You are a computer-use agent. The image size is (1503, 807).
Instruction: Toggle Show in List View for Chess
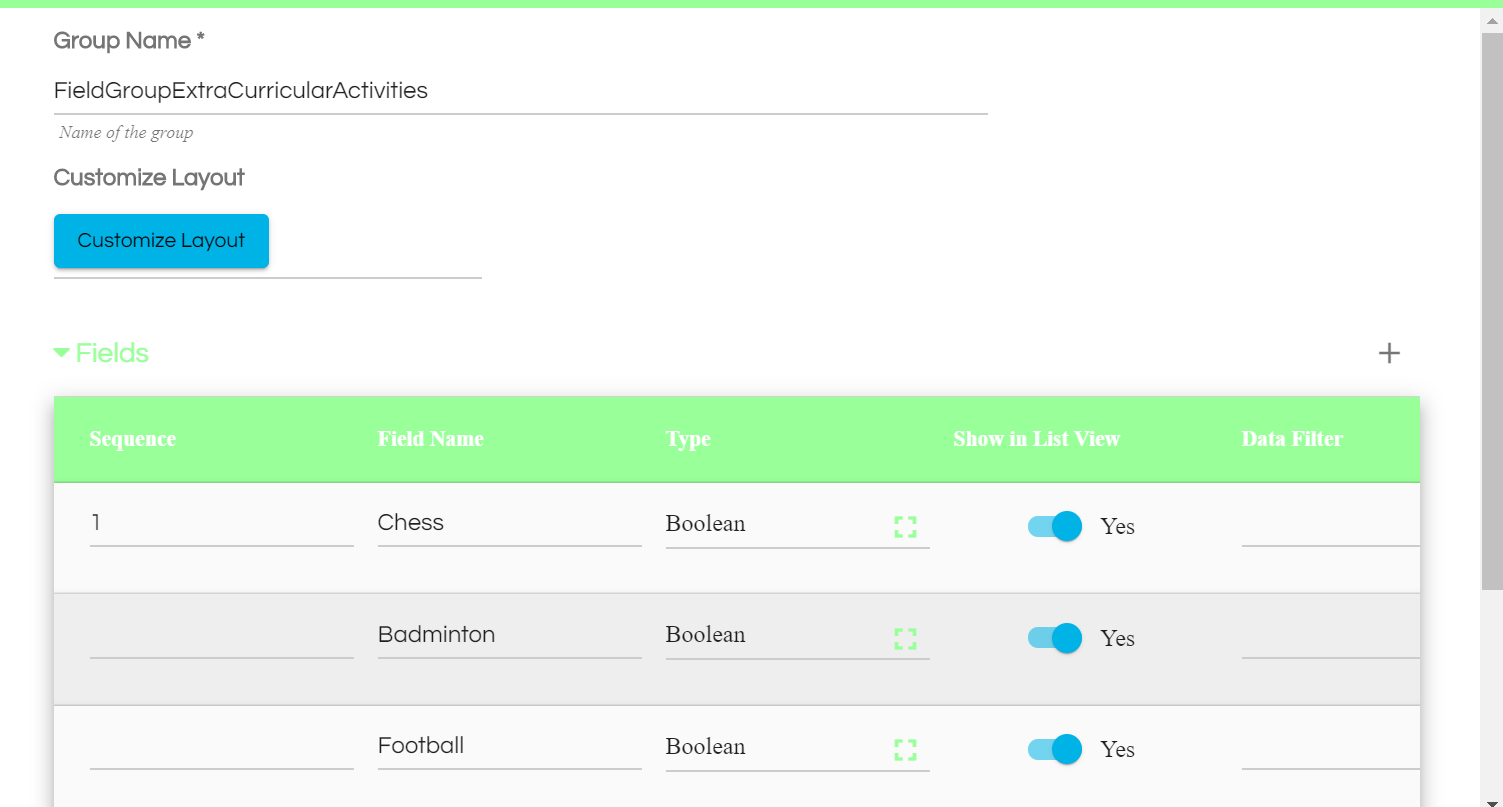coord(1055,526)
